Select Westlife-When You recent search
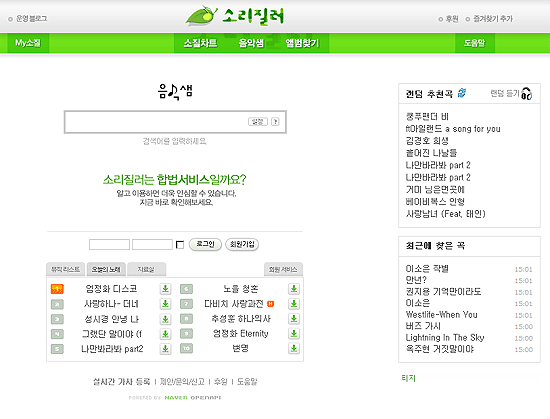The height and width of the screenshot is (419, 550). [442, 315]
